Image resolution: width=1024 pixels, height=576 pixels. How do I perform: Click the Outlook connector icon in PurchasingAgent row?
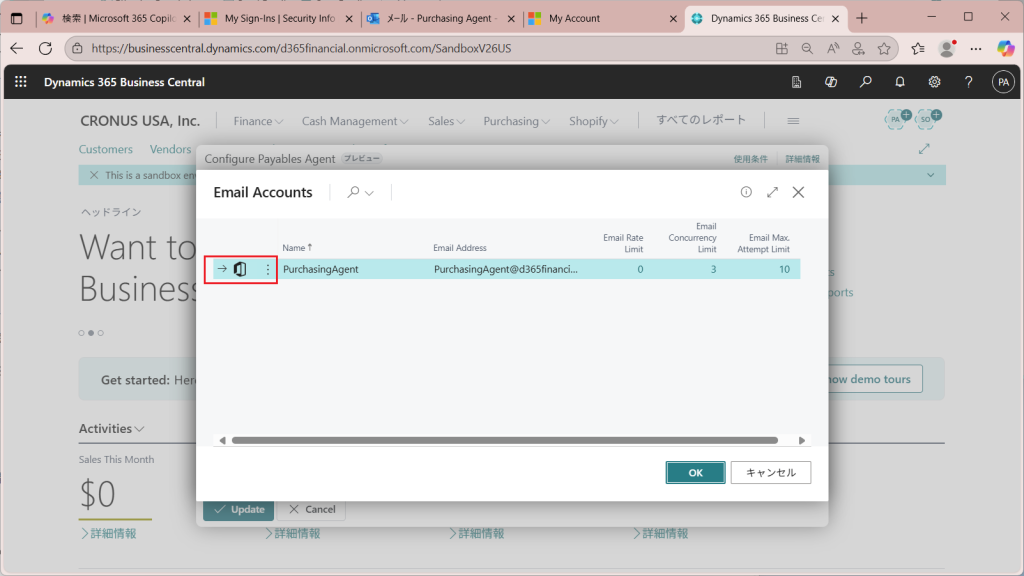coord(240,269)
